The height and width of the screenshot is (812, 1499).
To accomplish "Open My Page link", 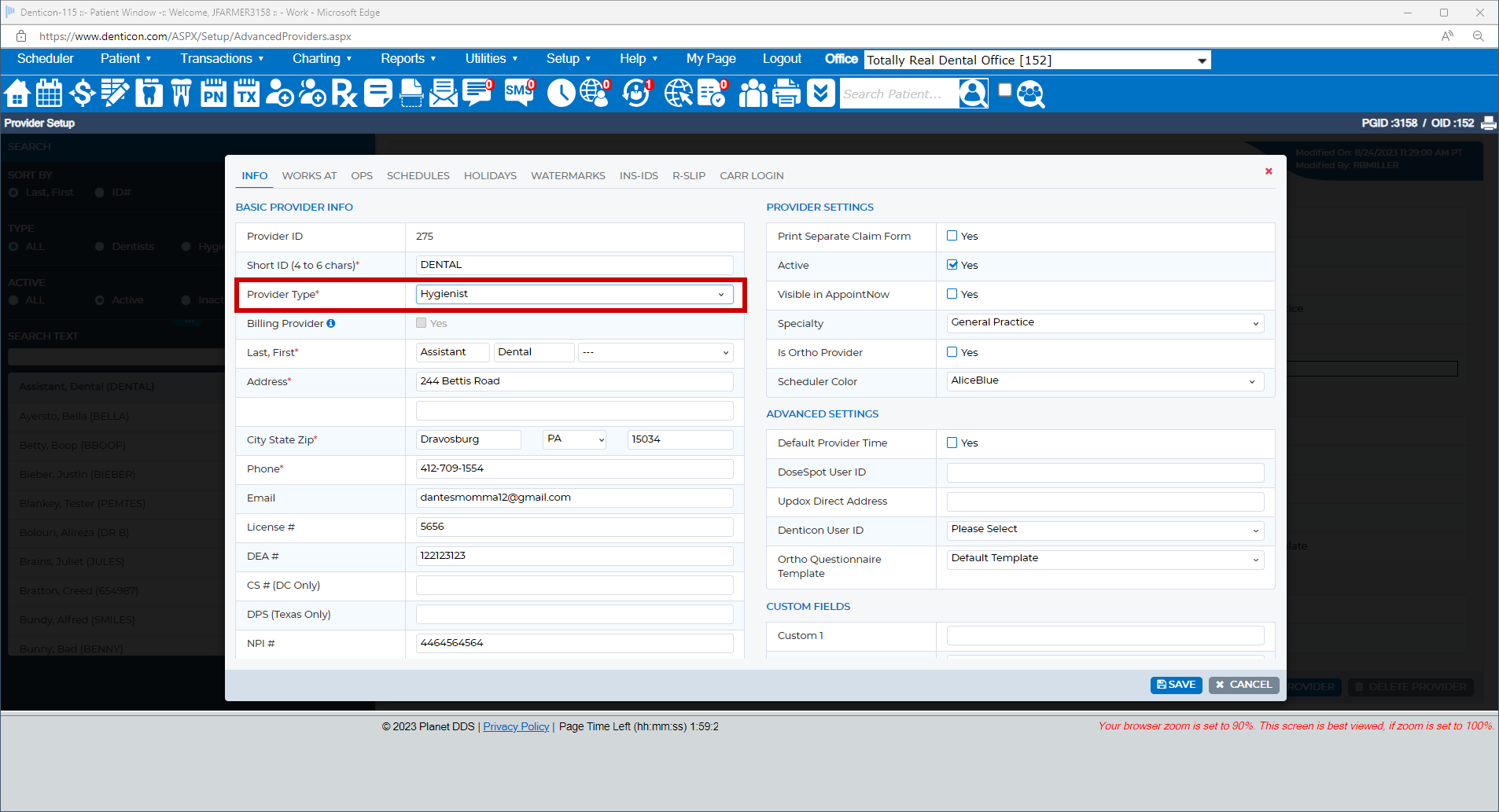I will coord(711,58).
